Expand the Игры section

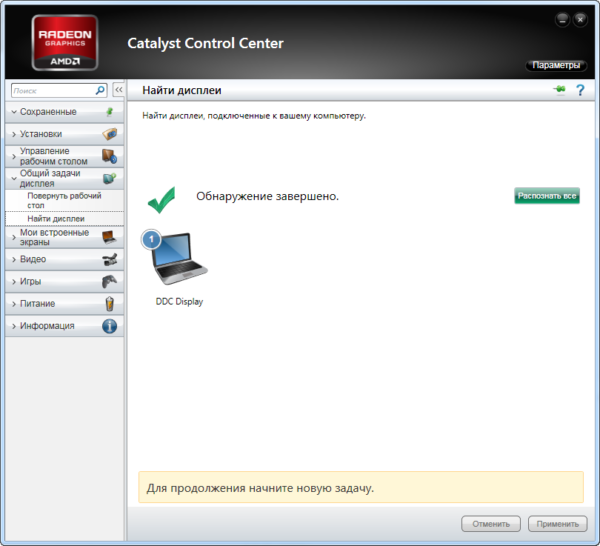(x=14, y=282)
